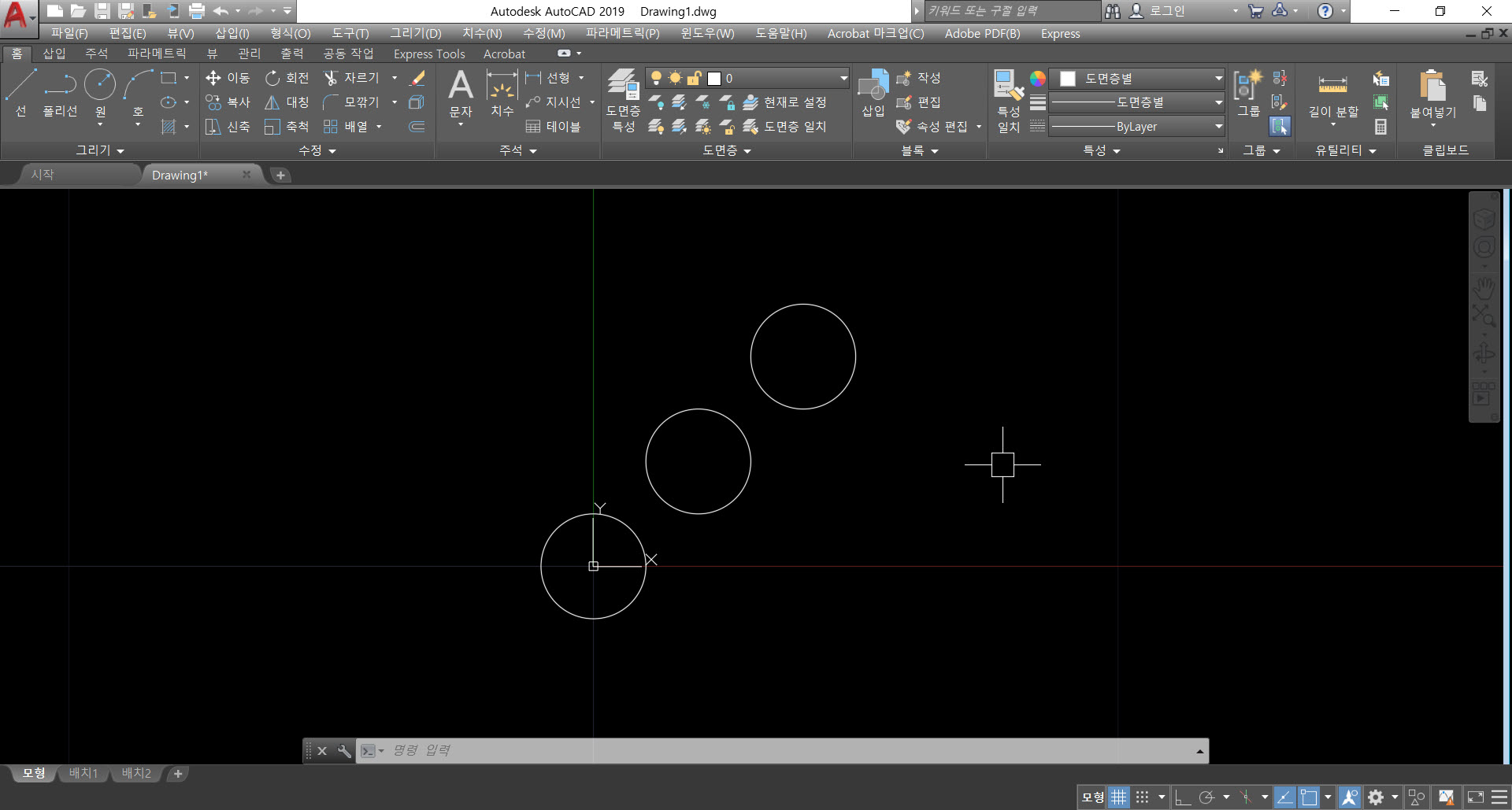
Task: Toggle object snap square icon
Action: 1309,797
